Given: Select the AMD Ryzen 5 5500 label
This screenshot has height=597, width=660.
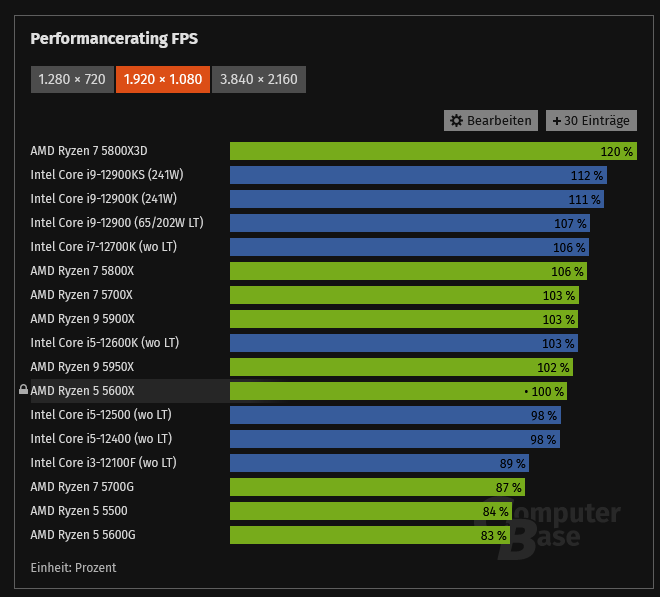Looking at the screenshot, I should point(79,511).
